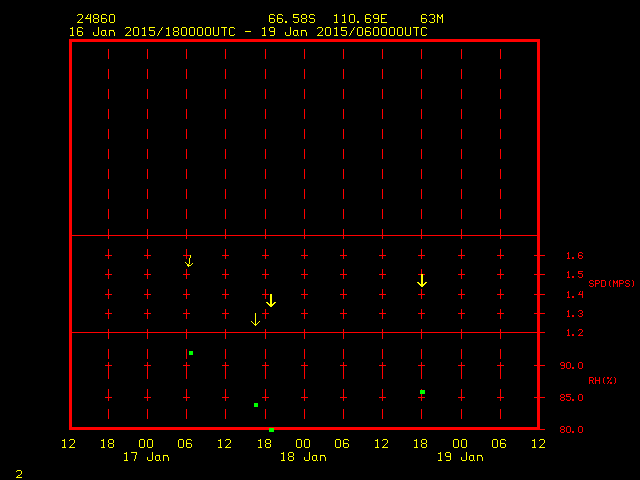Click the leftmost white wind arrow

[x=189, y=261]
